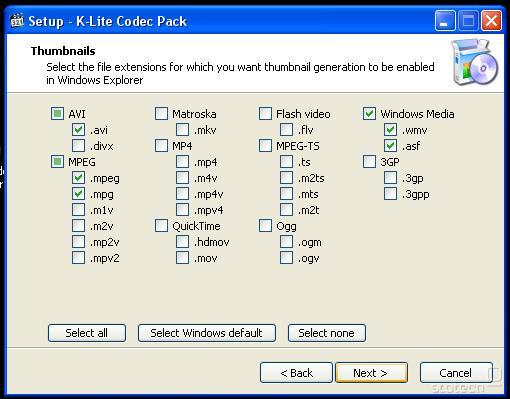510x399 pixels.
Task: Check the 3GP group checkbox
Action: (369, 162)
